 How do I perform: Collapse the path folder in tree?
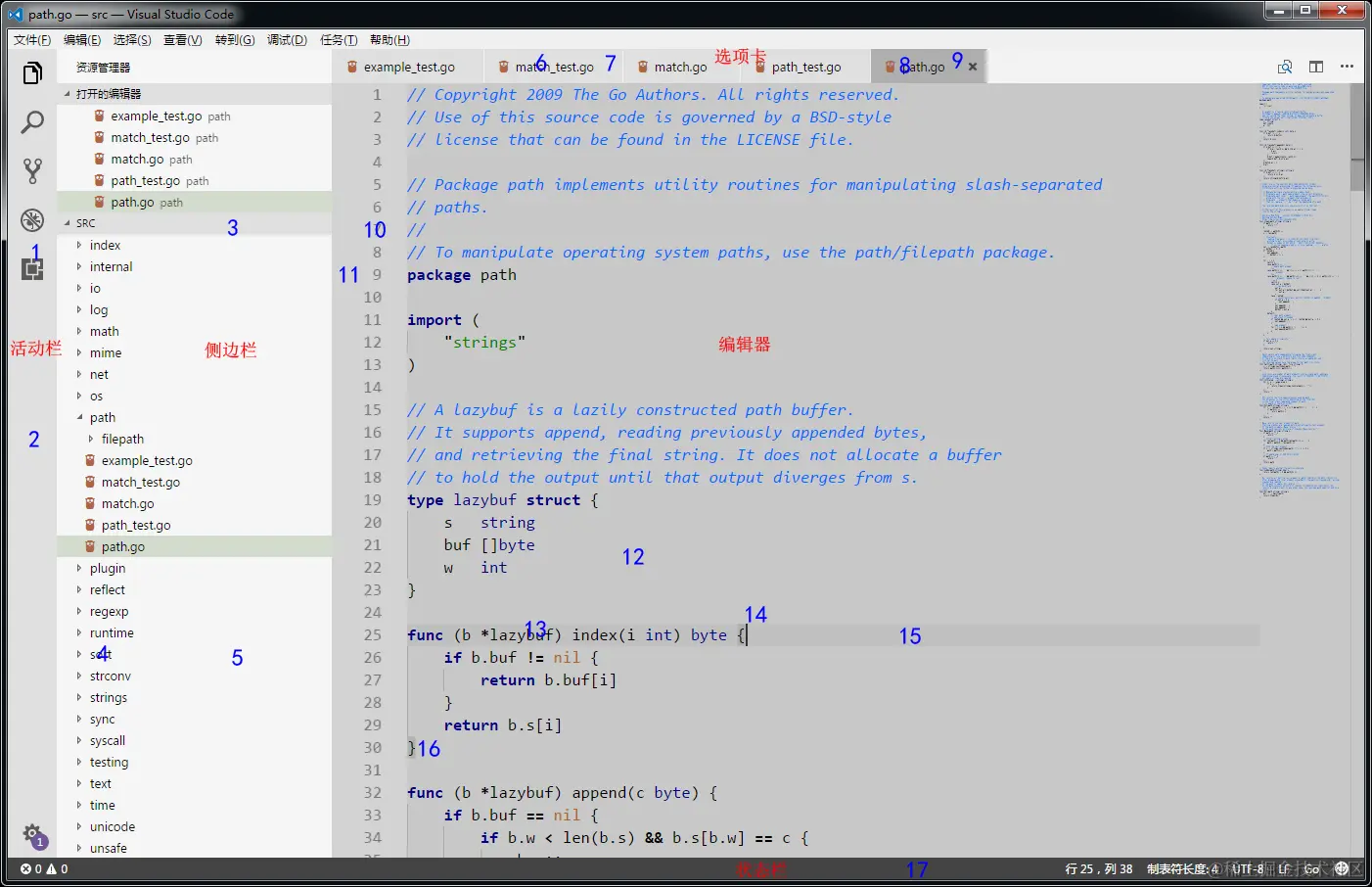[x=80, y=417]
